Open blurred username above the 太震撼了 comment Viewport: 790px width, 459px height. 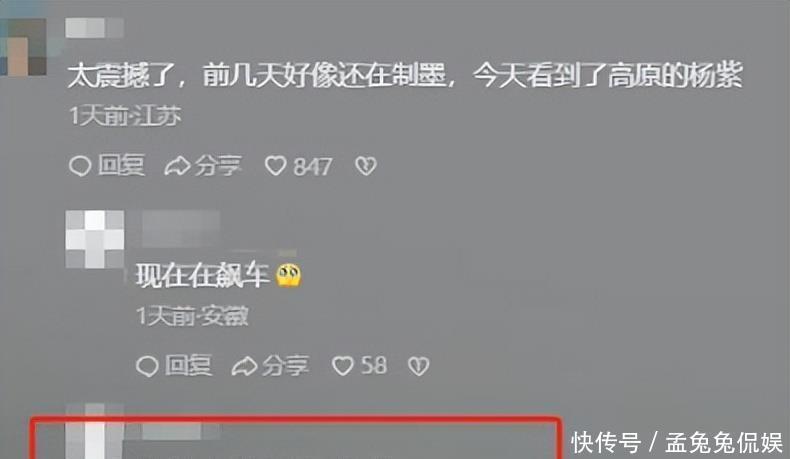(x=95, y=28)
